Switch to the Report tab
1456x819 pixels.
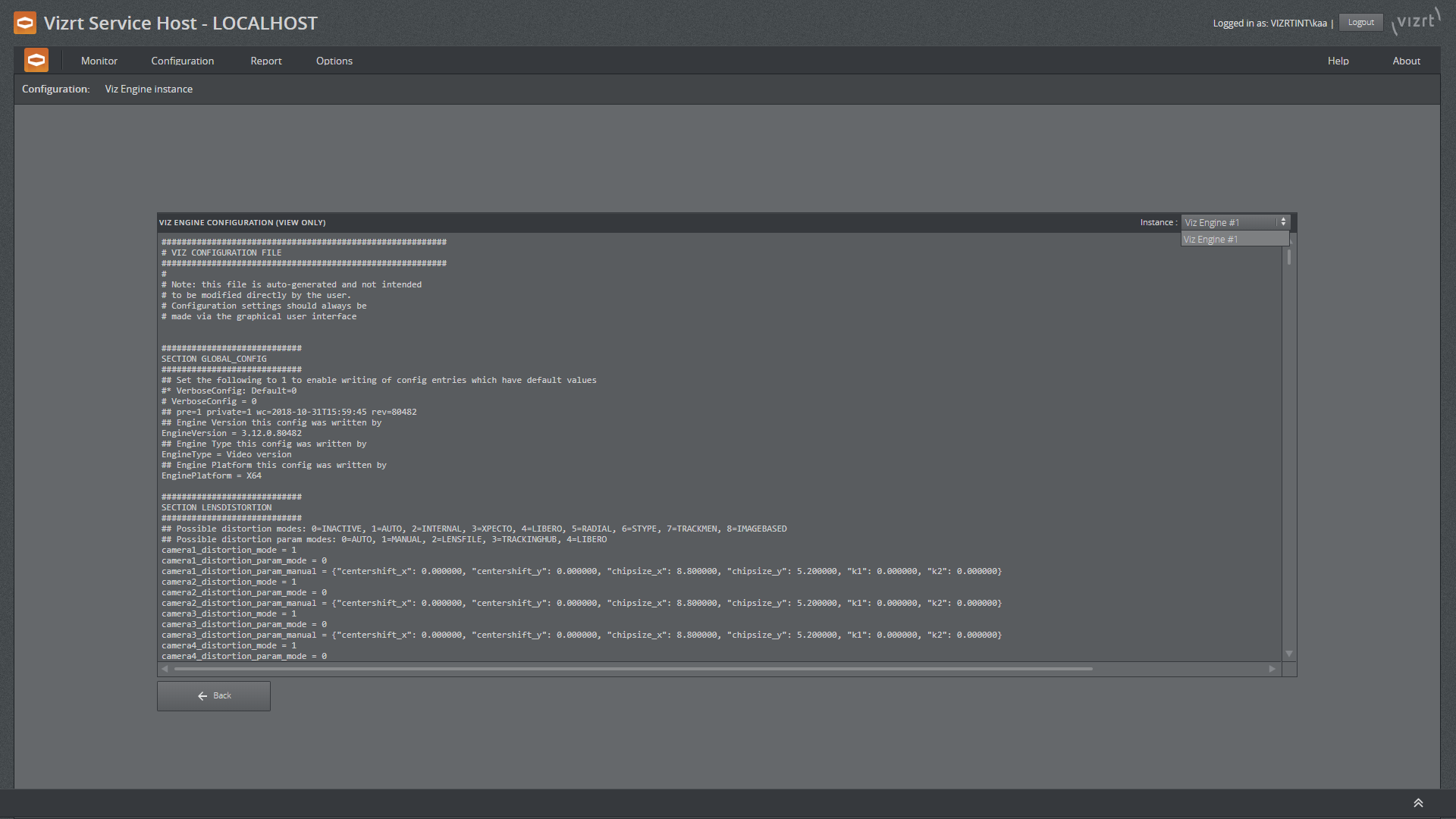(x=265, y=61)
